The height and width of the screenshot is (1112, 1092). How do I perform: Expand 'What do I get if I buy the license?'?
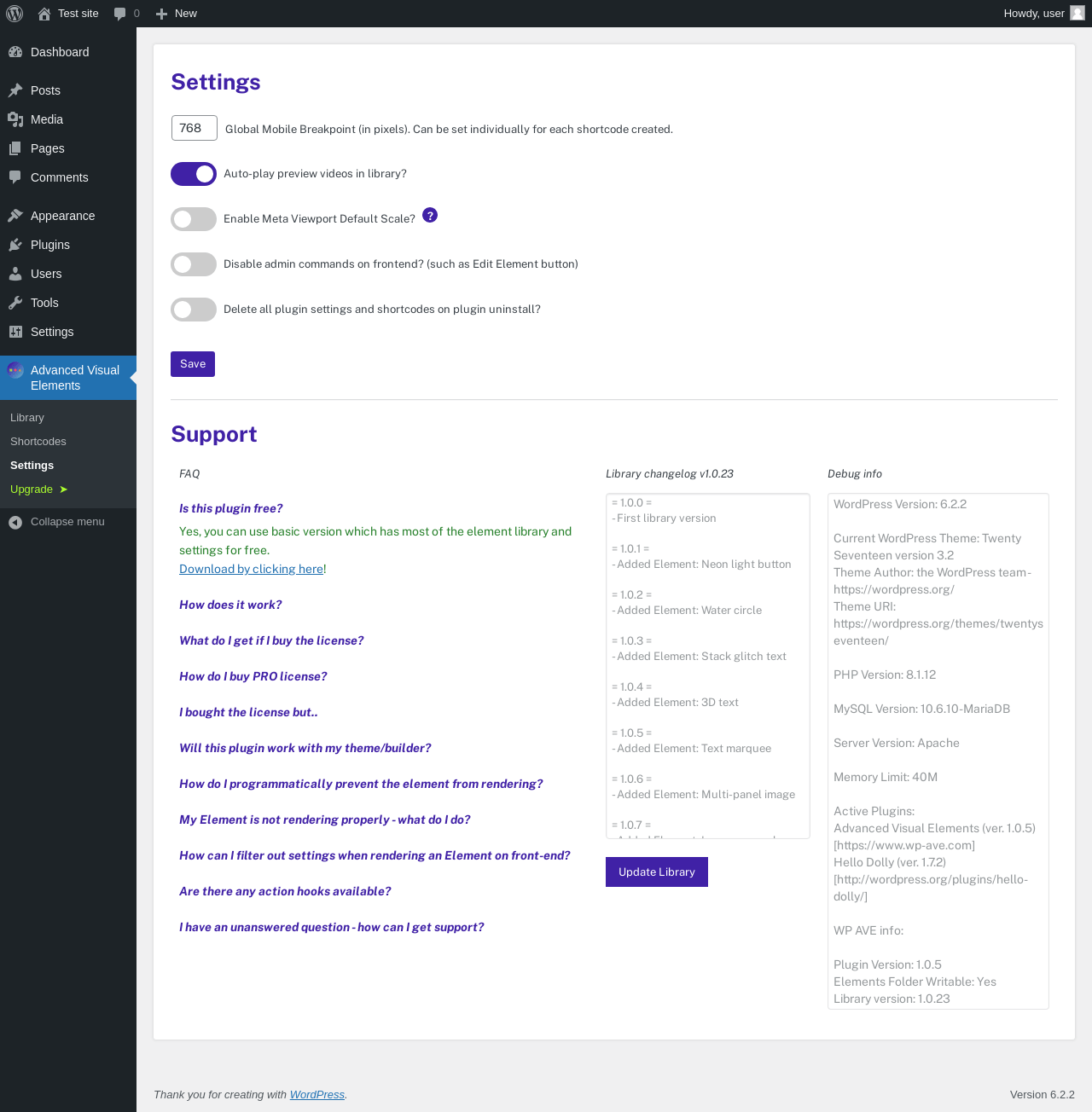(x=271, y=640)
